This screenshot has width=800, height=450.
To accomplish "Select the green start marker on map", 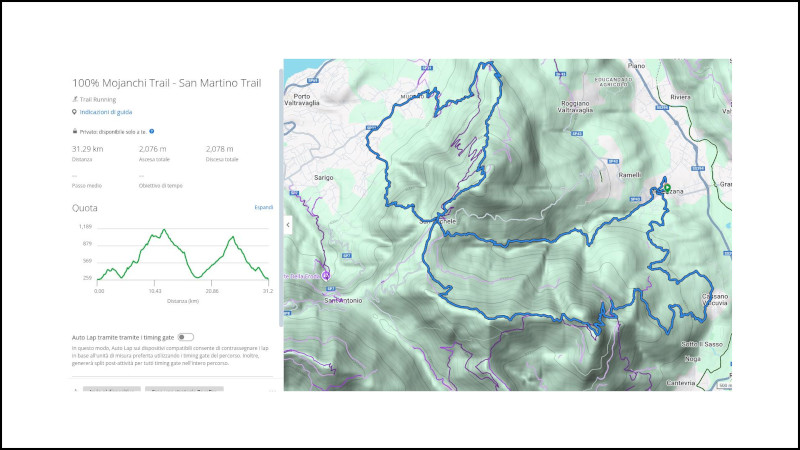I will (x=667, y=187).
